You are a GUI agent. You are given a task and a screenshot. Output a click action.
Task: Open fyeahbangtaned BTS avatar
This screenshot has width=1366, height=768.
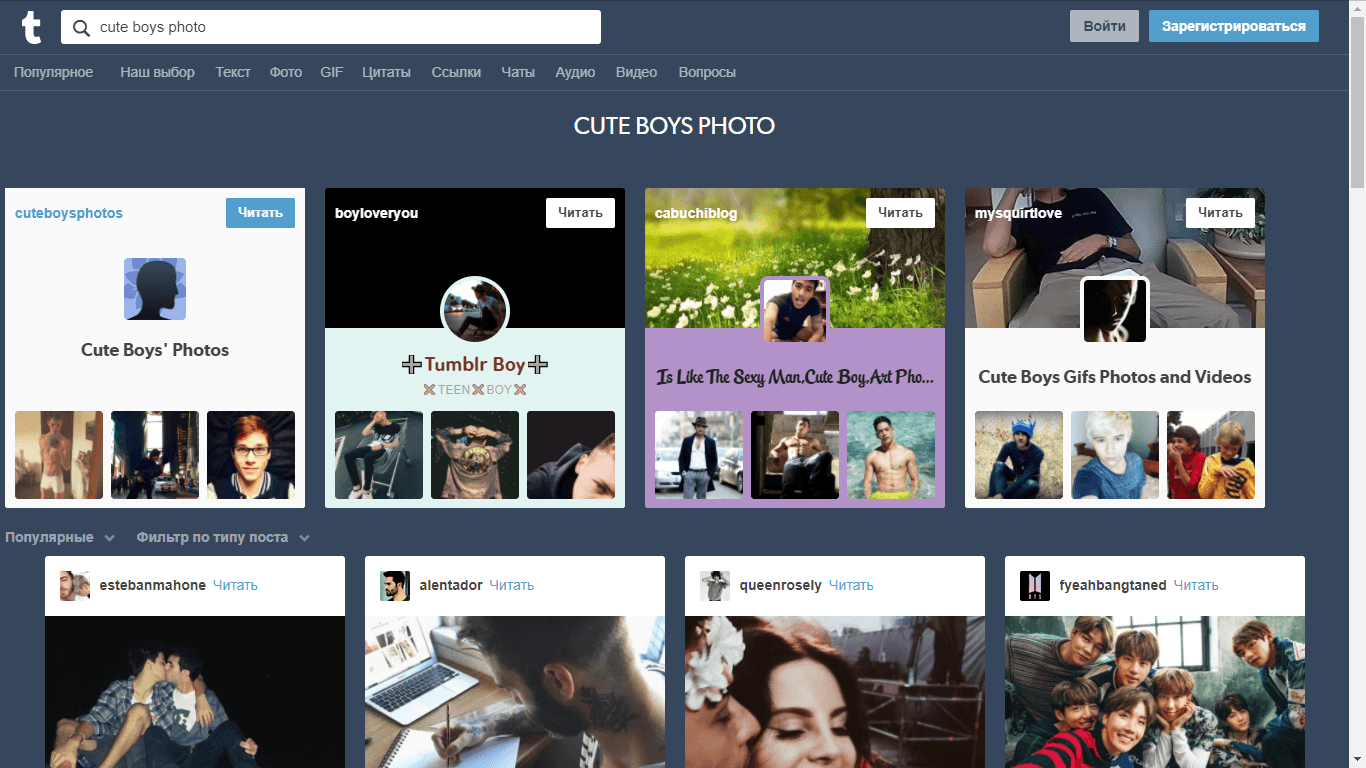pyautogui.click(x=1035, y=586)
